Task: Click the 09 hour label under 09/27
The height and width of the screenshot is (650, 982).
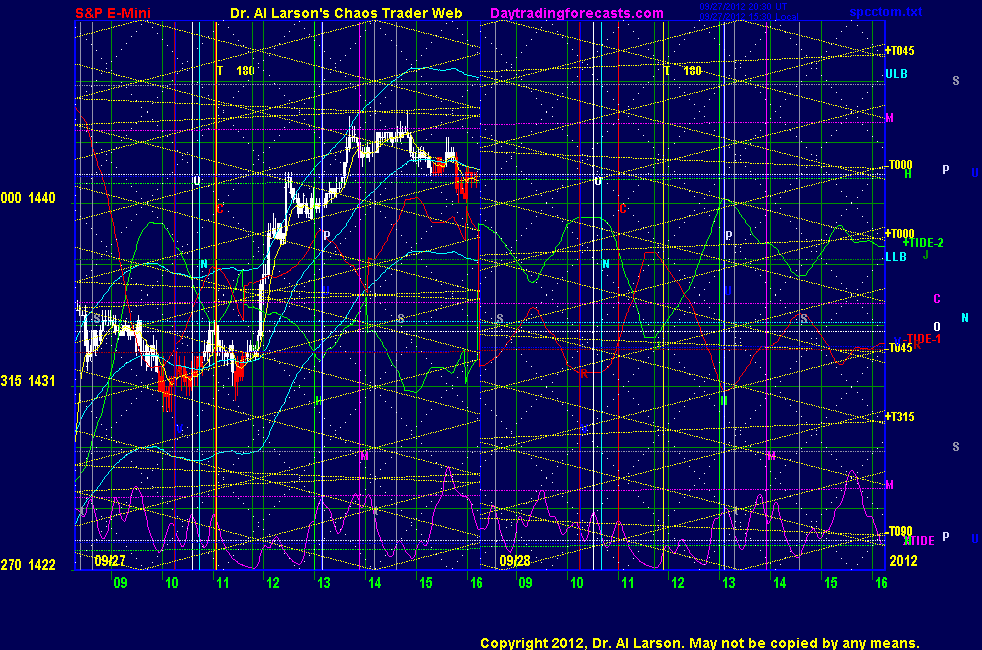Action: (x=120, y=583)
